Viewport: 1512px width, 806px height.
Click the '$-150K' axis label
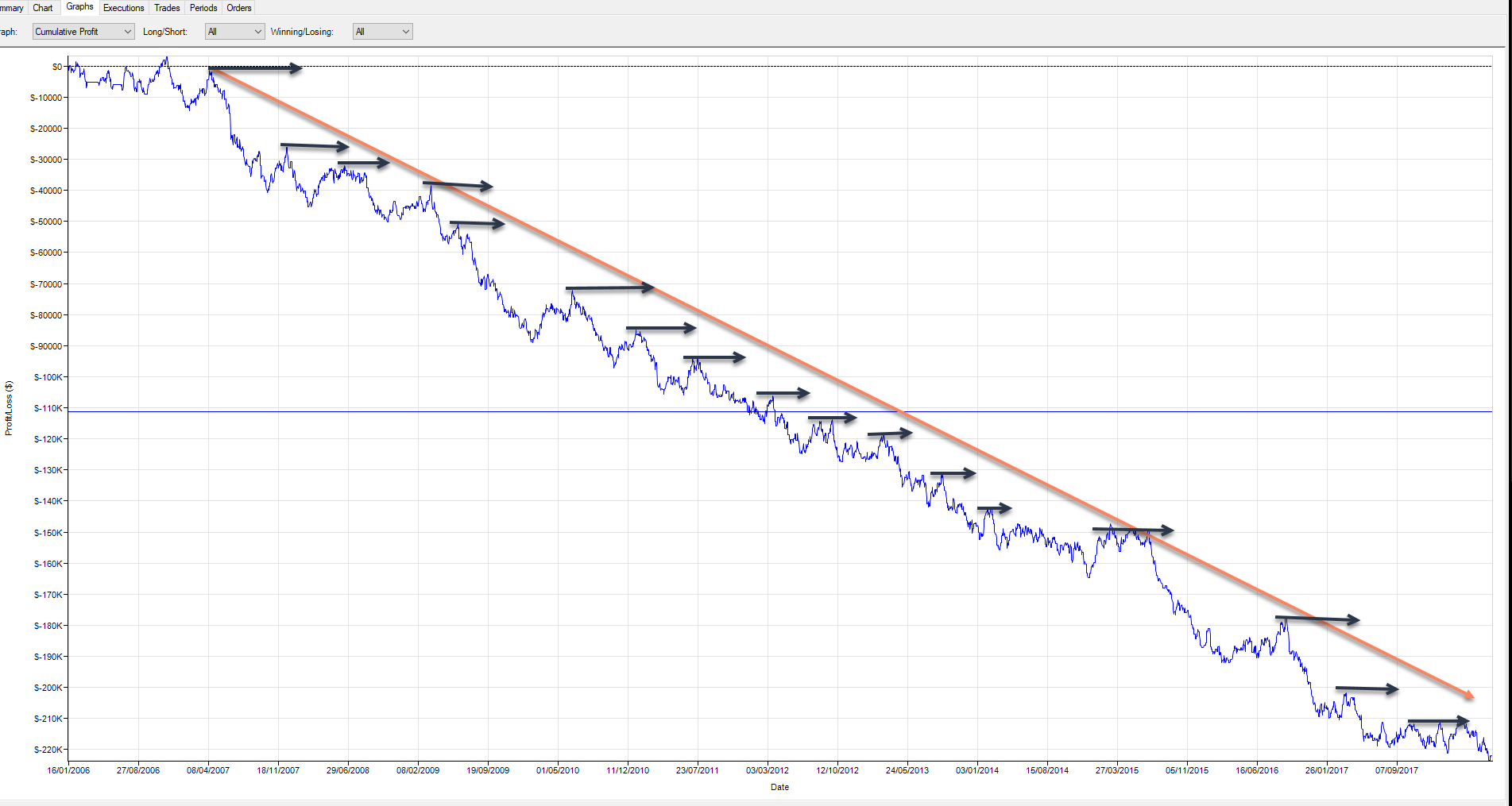tap(48, 533)
